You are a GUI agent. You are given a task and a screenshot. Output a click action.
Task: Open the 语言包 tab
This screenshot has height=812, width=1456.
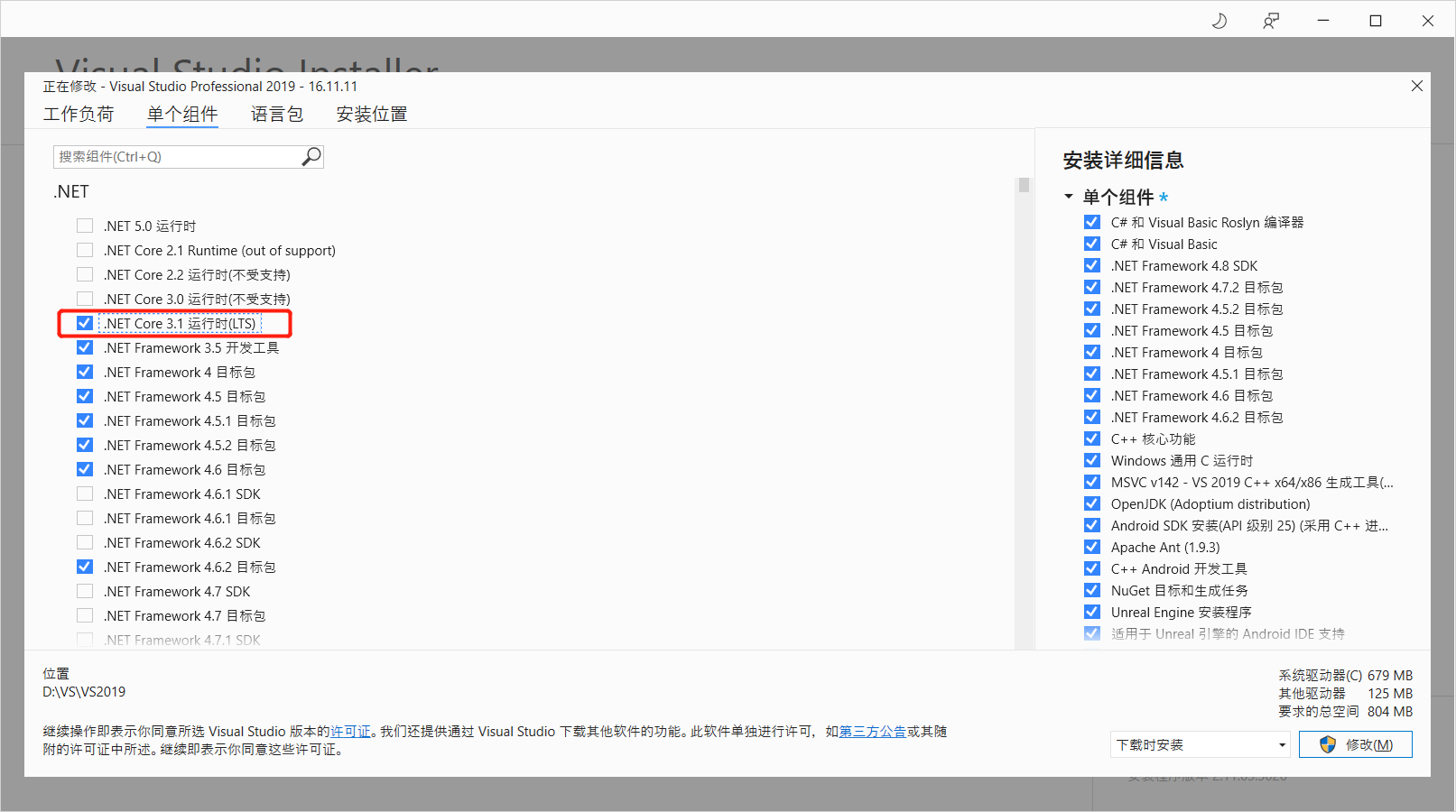click(277, 114)
